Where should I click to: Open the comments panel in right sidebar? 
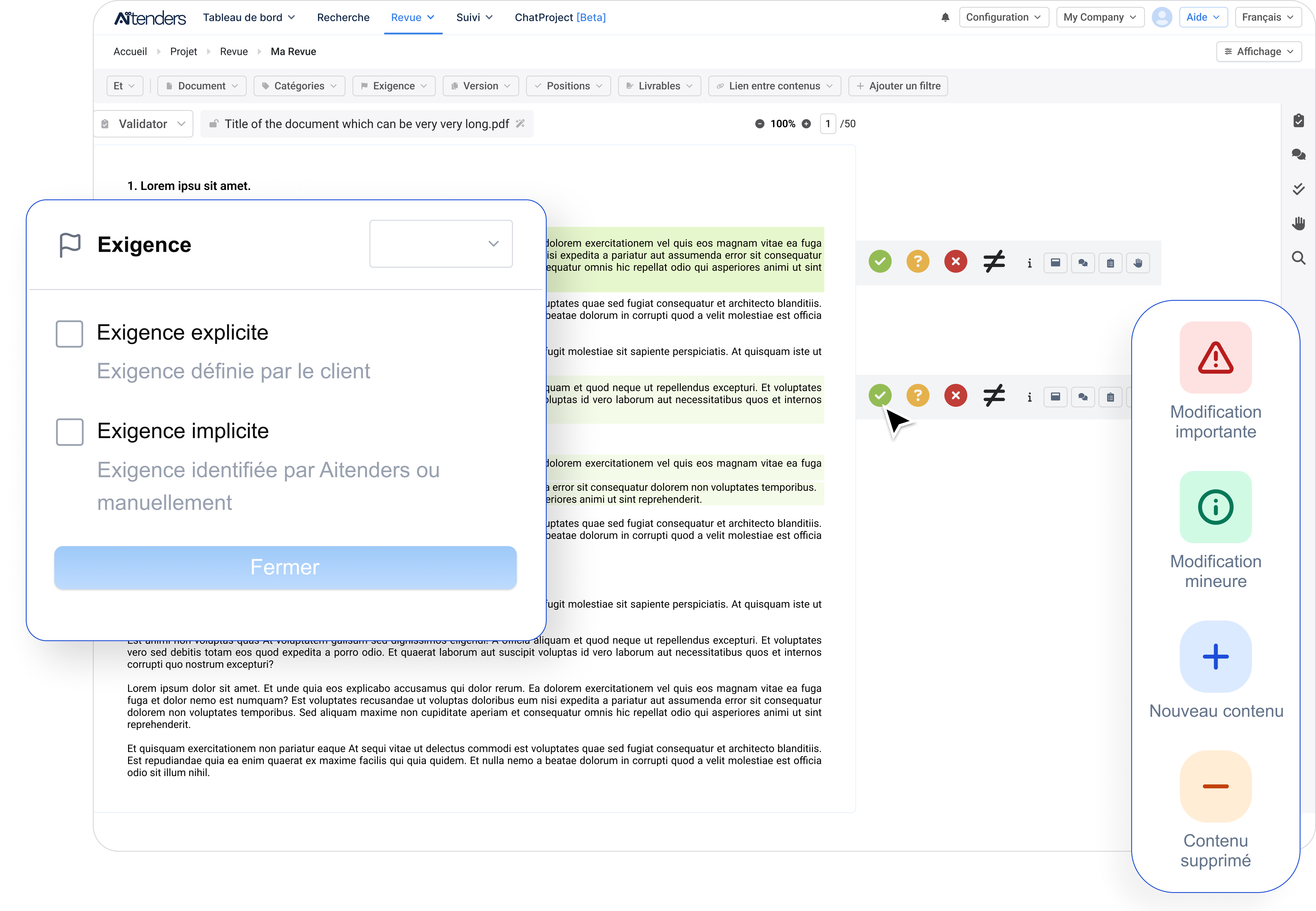(1298, 154)
